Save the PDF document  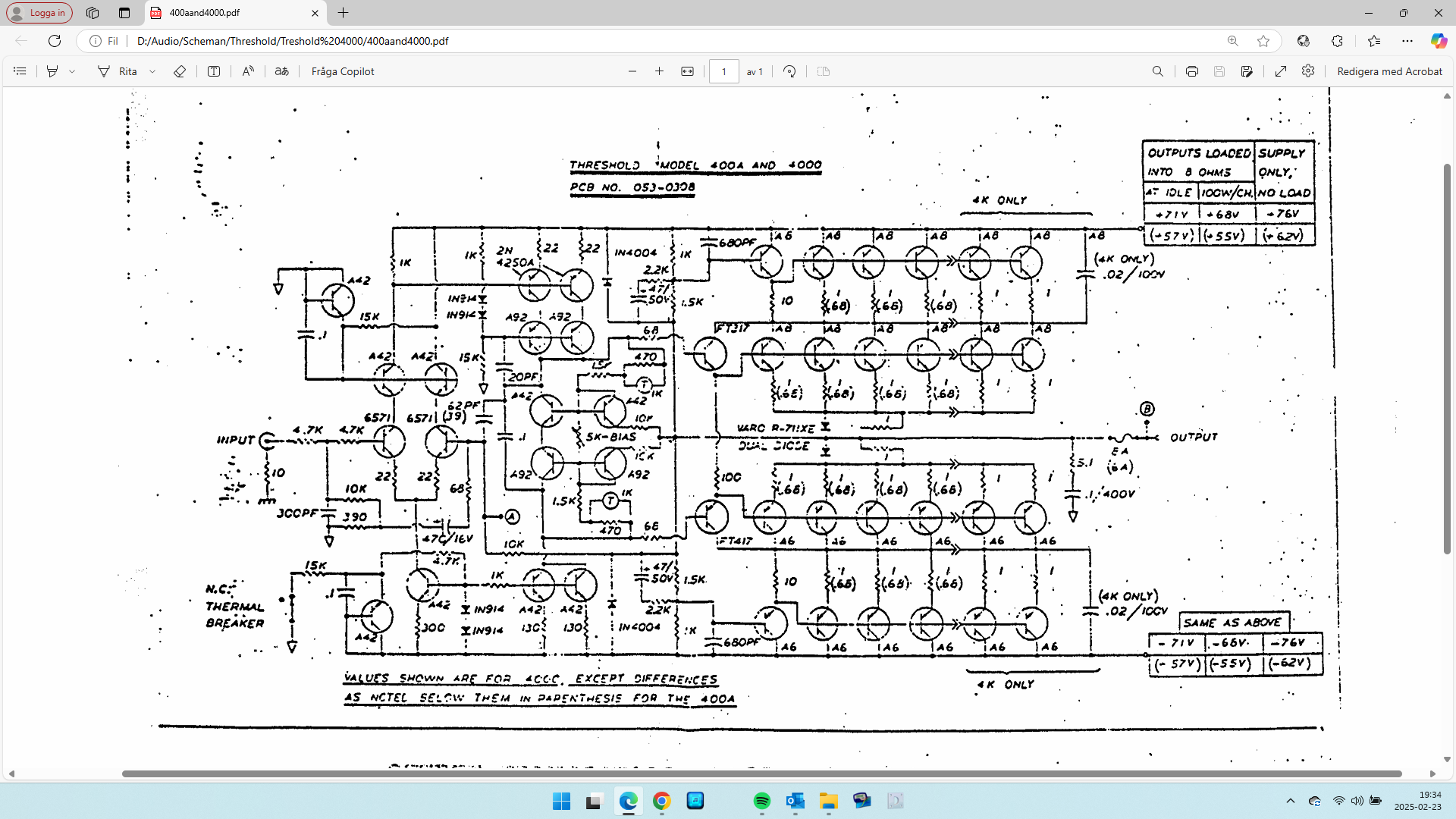click(x=1219, y=71)
